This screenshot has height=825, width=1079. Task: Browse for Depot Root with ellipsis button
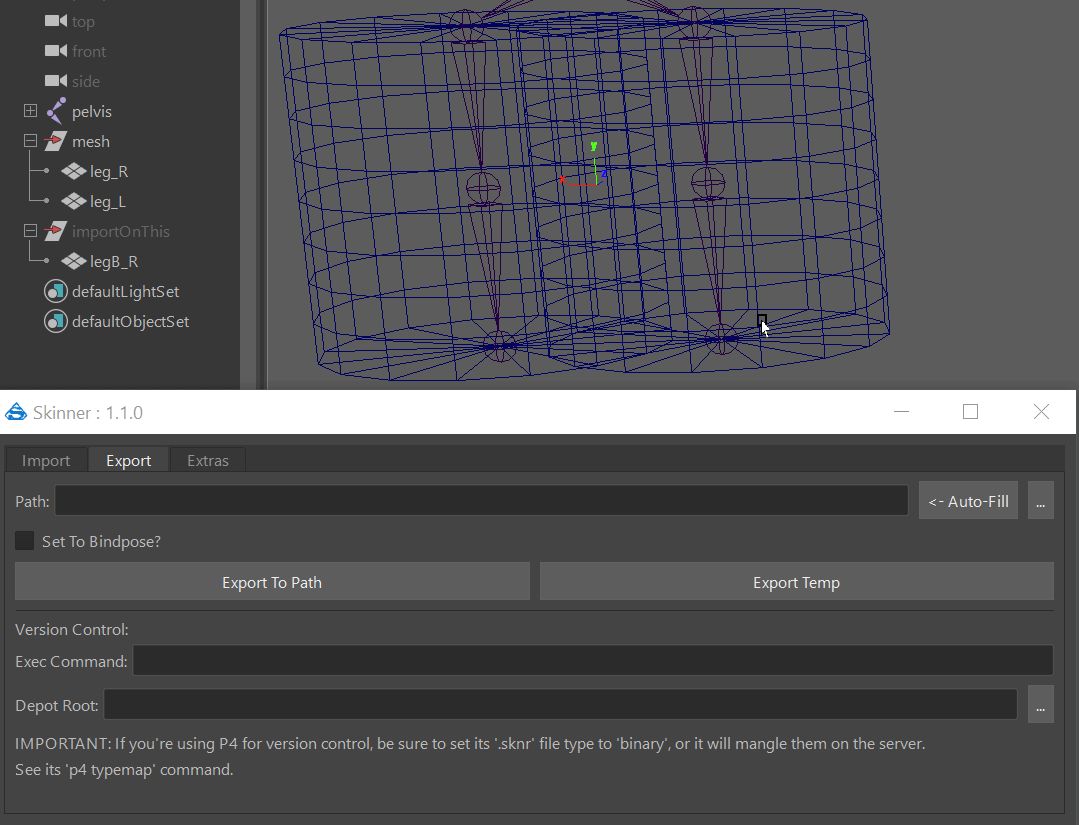pyautogui.click(x=1040, y=705)
